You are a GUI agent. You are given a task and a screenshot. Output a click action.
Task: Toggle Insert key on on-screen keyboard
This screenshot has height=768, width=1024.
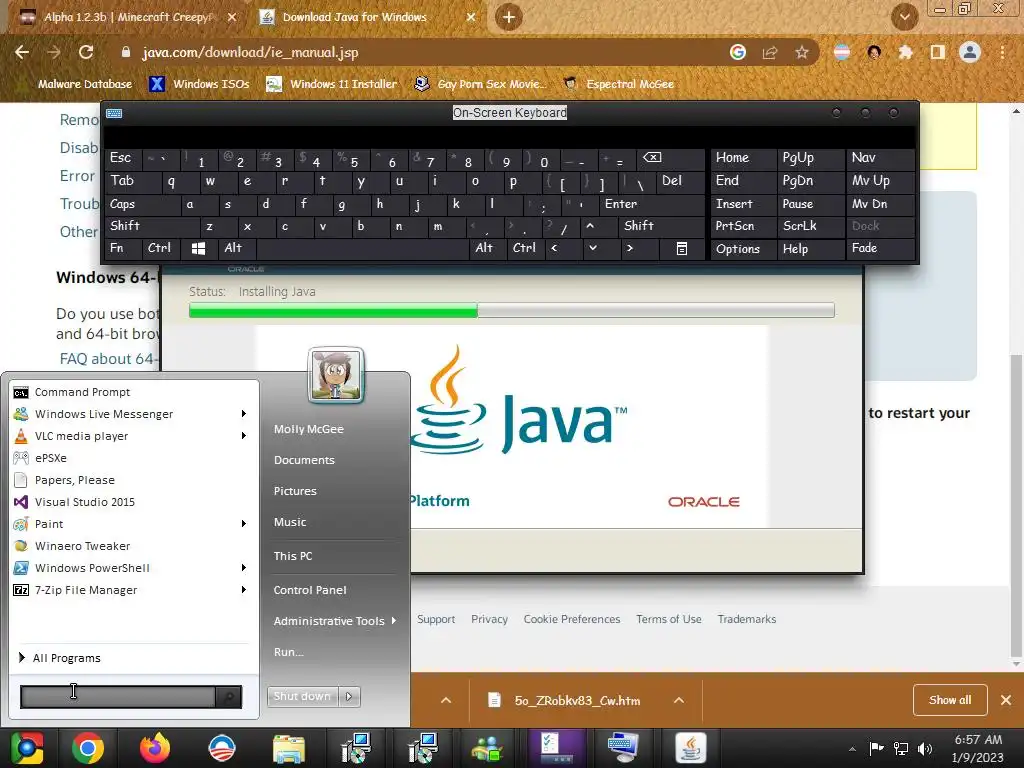pyautogui.click(x=743, y=204)
